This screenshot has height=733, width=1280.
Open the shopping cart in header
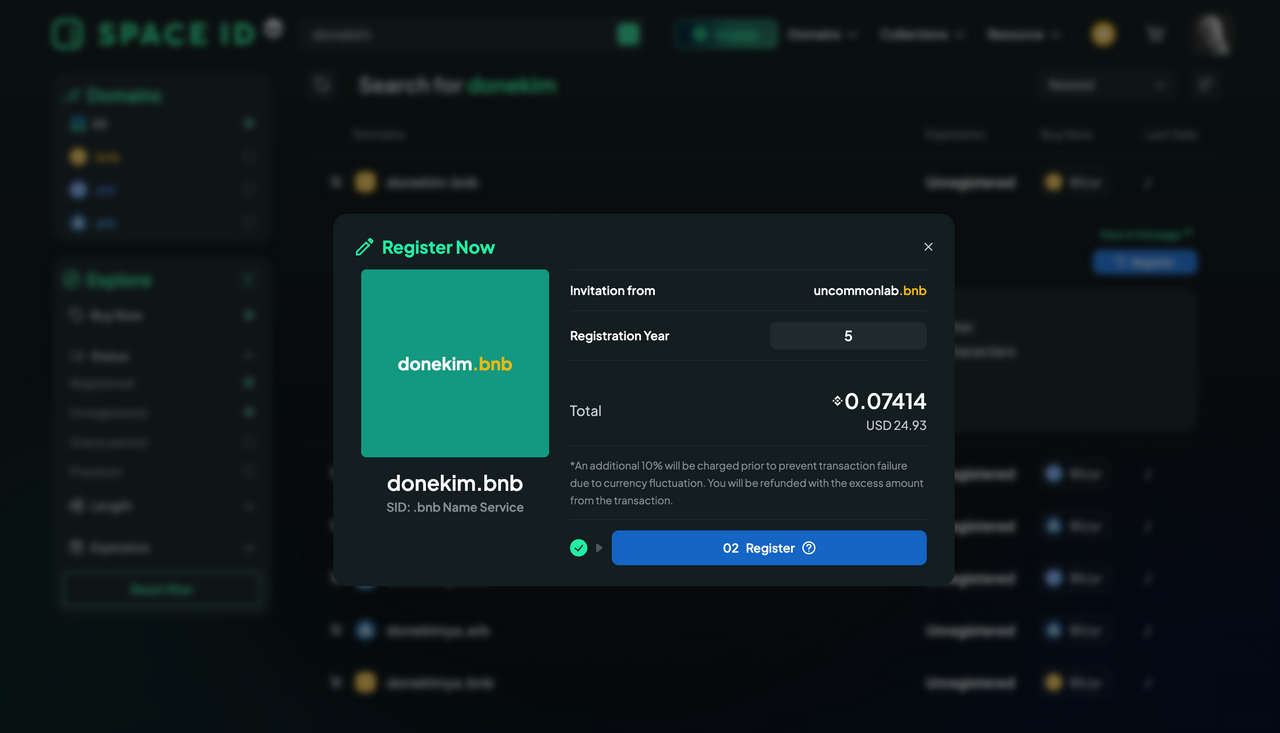point(1156,34)
